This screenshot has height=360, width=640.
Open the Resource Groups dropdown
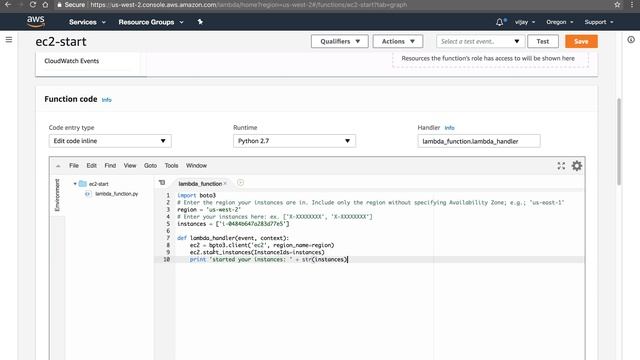point(151,22)
